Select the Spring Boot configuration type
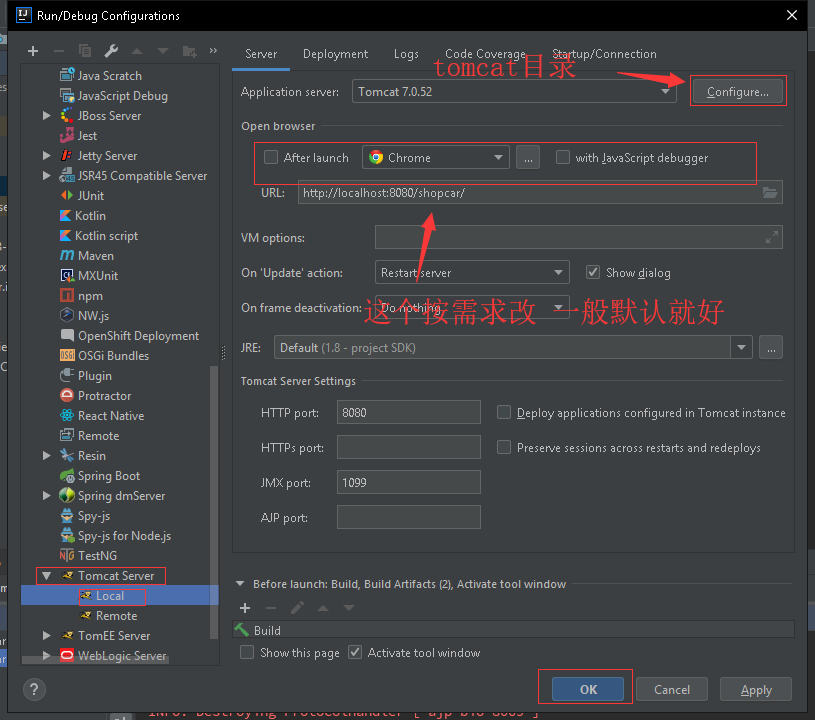Screen dimensions: 815x720 [x=108, y=476]
